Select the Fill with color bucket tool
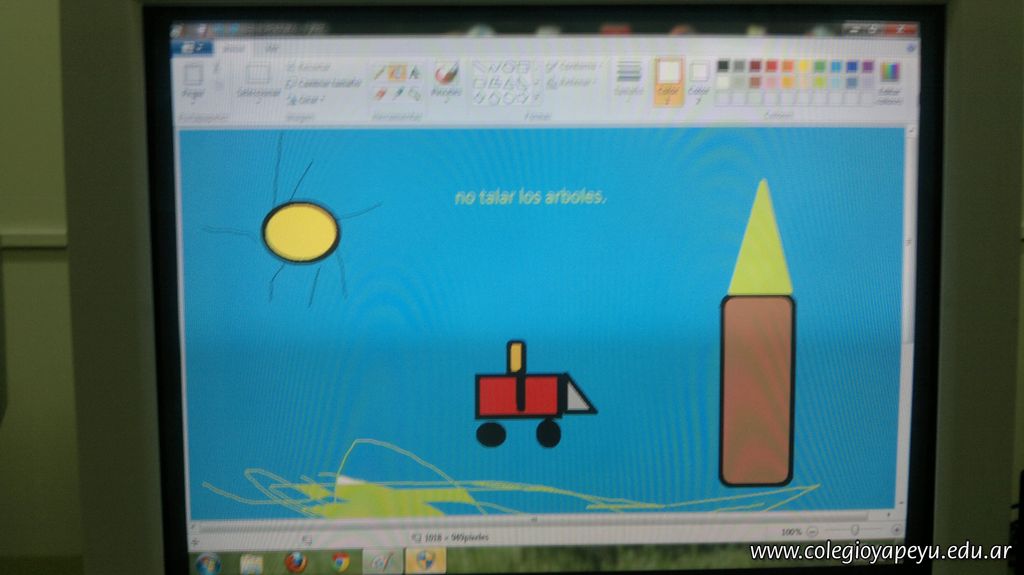1024x575 pixels. click(x=397, y=73)
